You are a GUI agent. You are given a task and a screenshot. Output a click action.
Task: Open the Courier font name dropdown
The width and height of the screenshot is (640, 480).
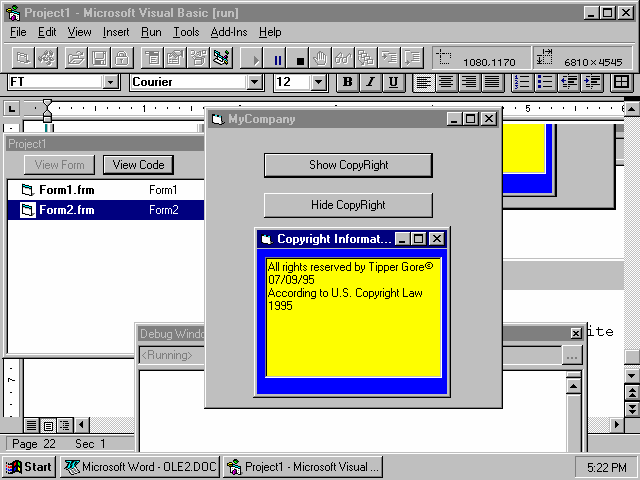coord(255,82)
